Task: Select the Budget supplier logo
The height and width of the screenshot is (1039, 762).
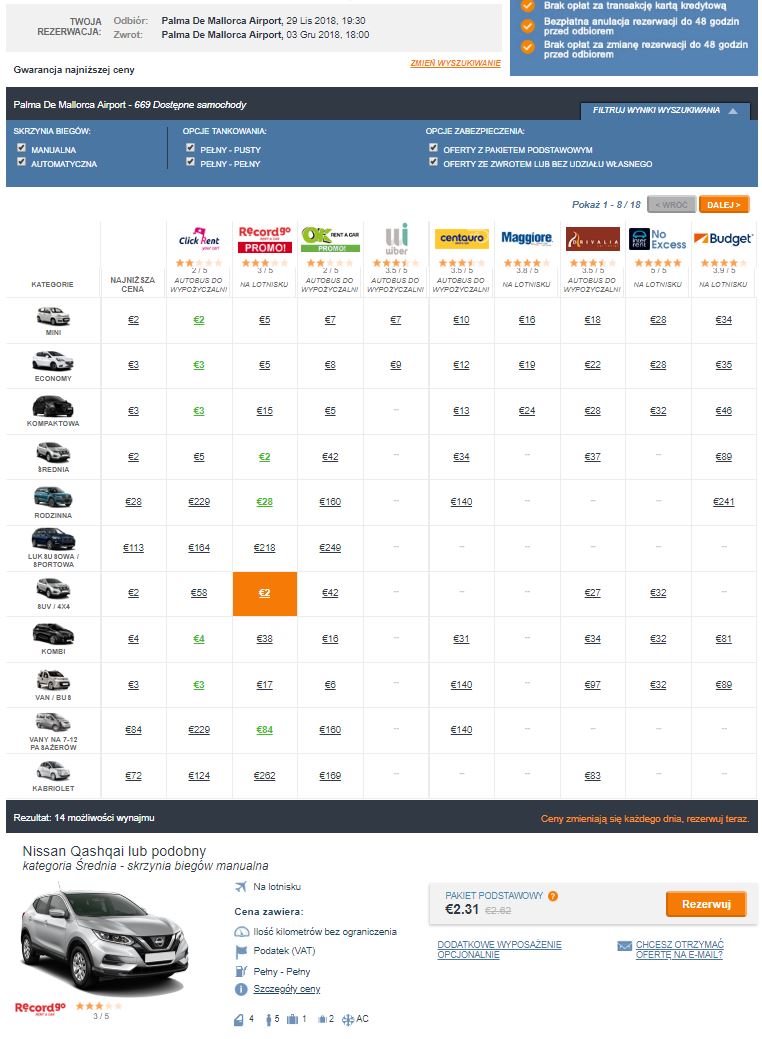Action: pos(723,239)
